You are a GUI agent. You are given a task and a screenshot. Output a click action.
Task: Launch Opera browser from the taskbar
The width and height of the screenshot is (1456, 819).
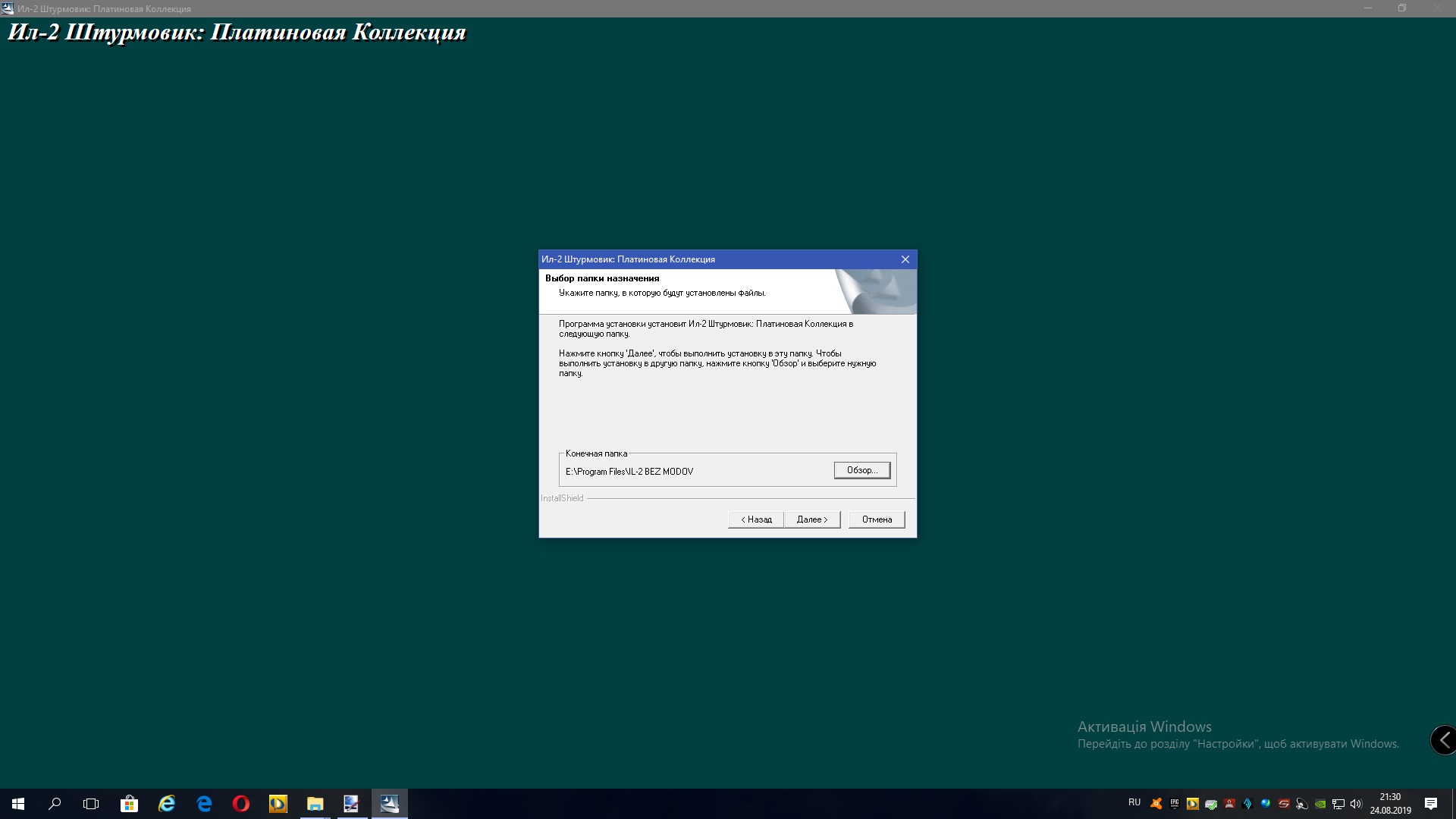(241, 804)
